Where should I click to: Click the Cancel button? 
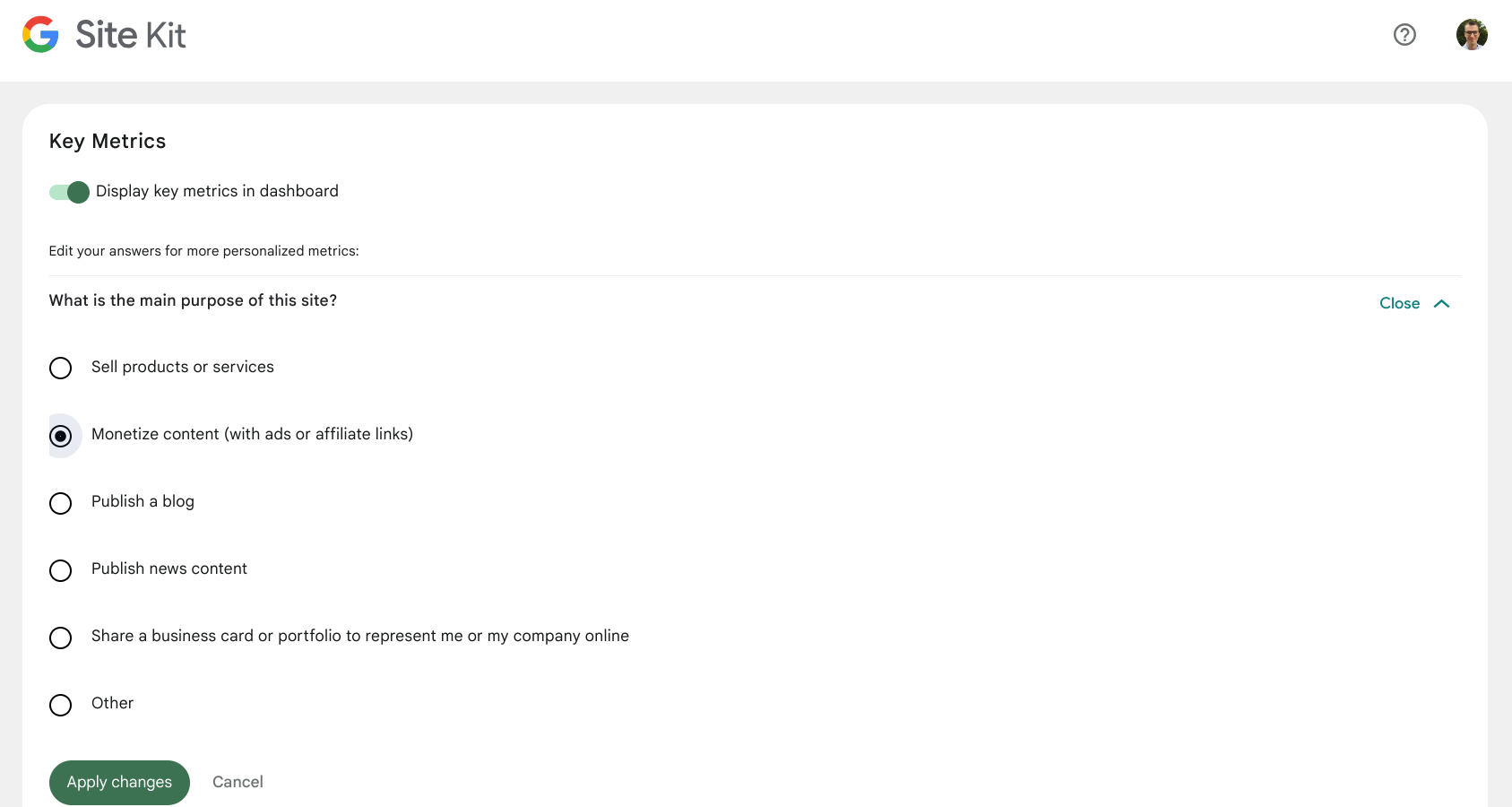pyautogui.click(x=238, y=782)
